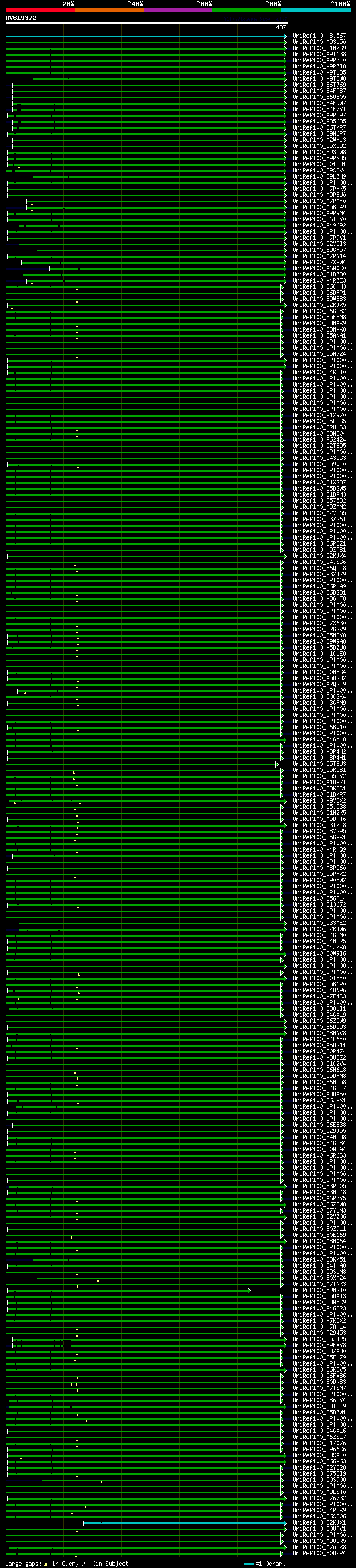The width and height of the screenshot is (356, 1568).
Task: Open hit UniRef100_A9T138
Action: [319, 54]
